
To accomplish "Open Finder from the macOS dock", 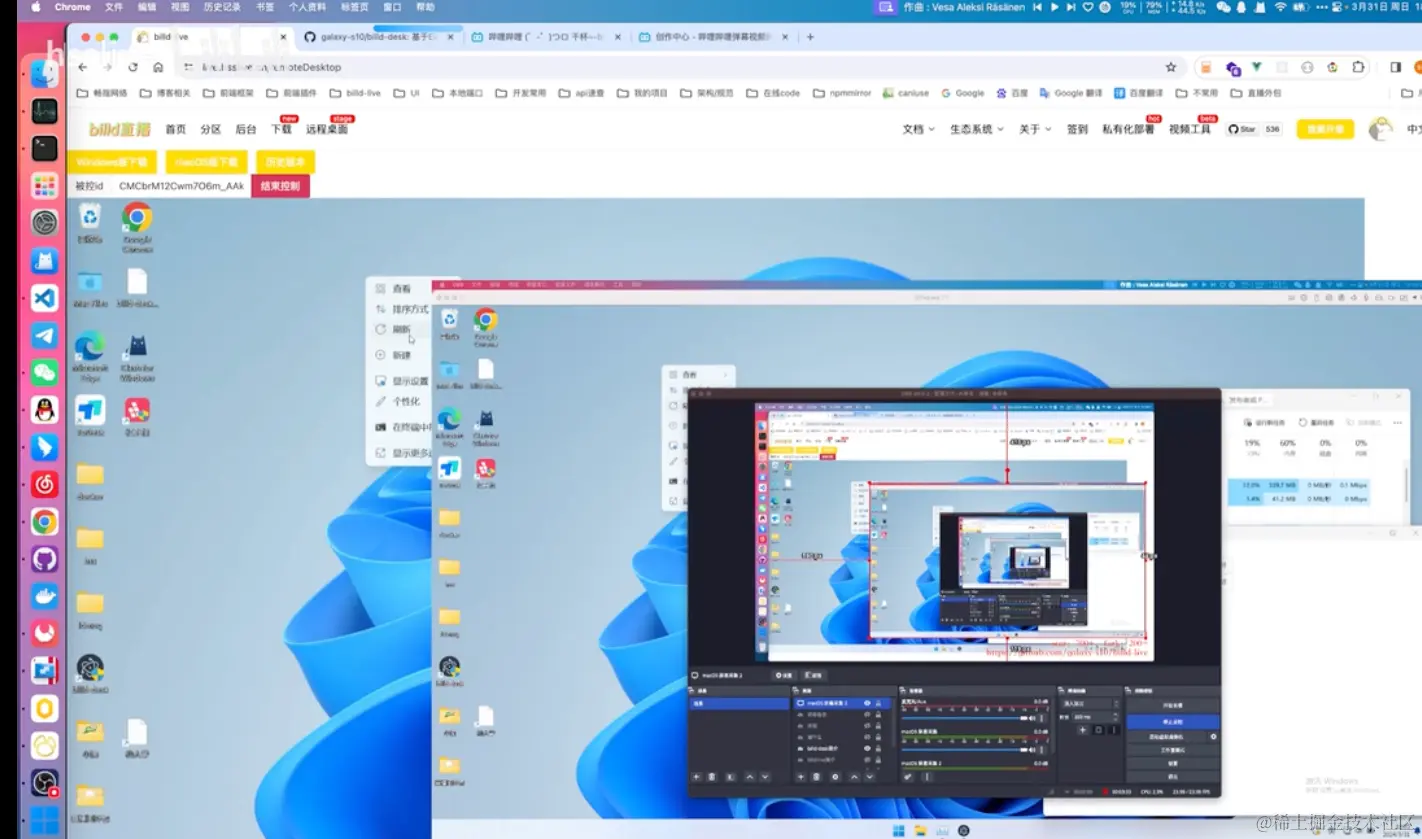I will coord(44,74).
